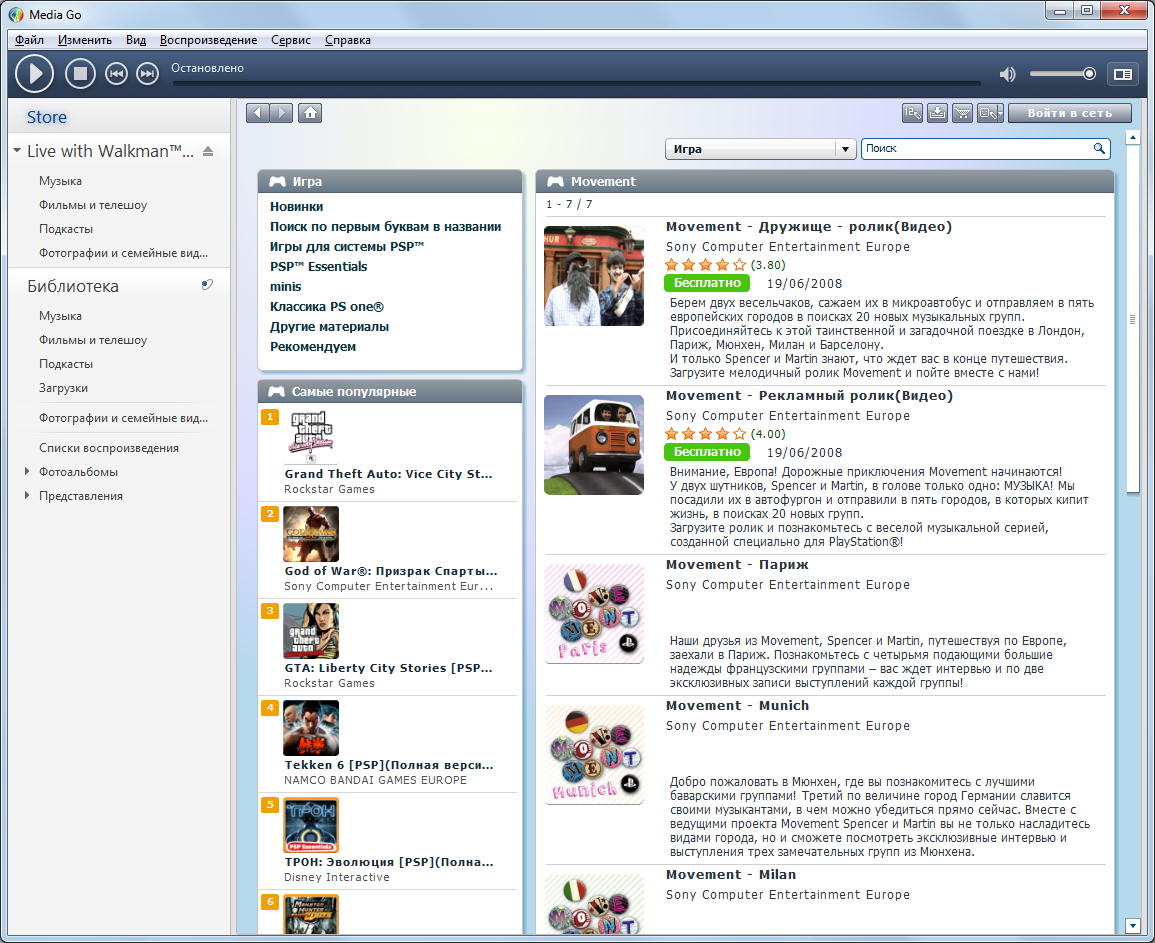
Task: Open the Рекомендуем link
Action: pyautogui.click(x=312, y=346)
